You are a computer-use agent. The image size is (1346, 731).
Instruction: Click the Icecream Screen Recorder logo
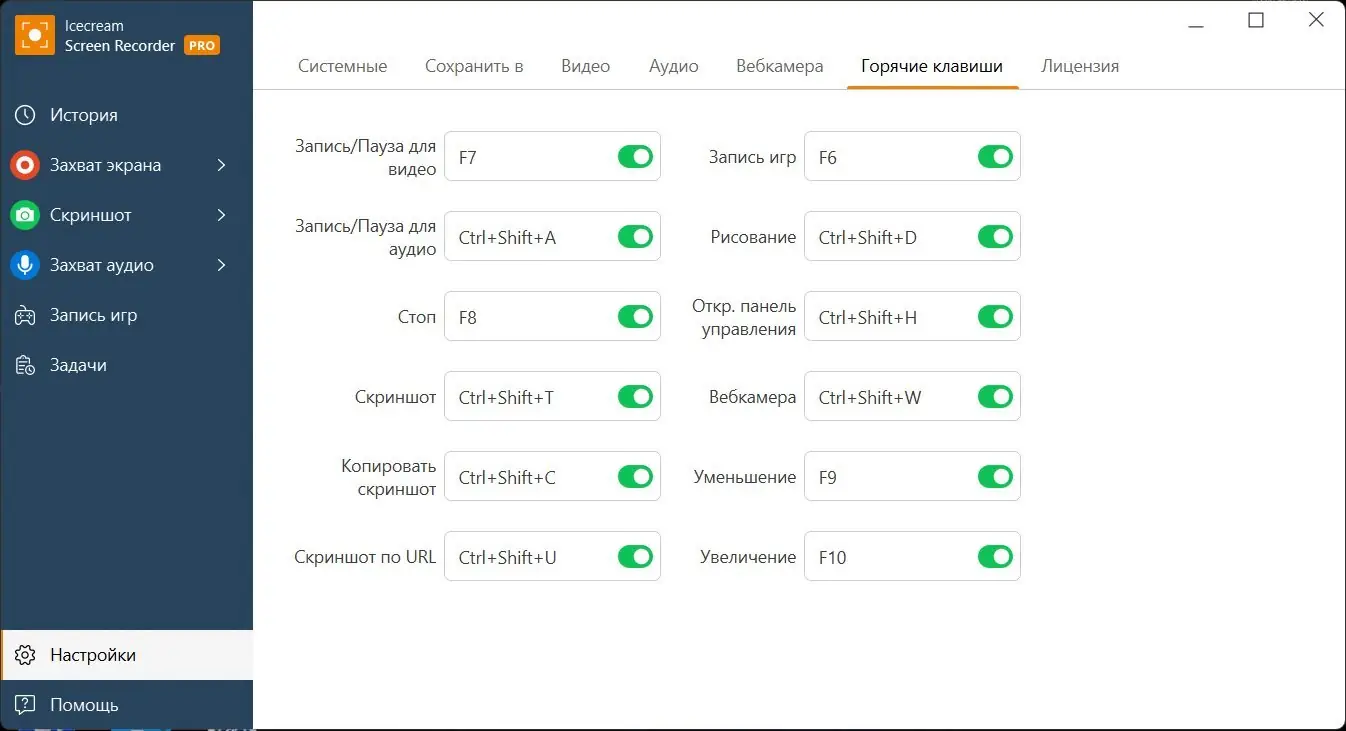tap(36, 34)
